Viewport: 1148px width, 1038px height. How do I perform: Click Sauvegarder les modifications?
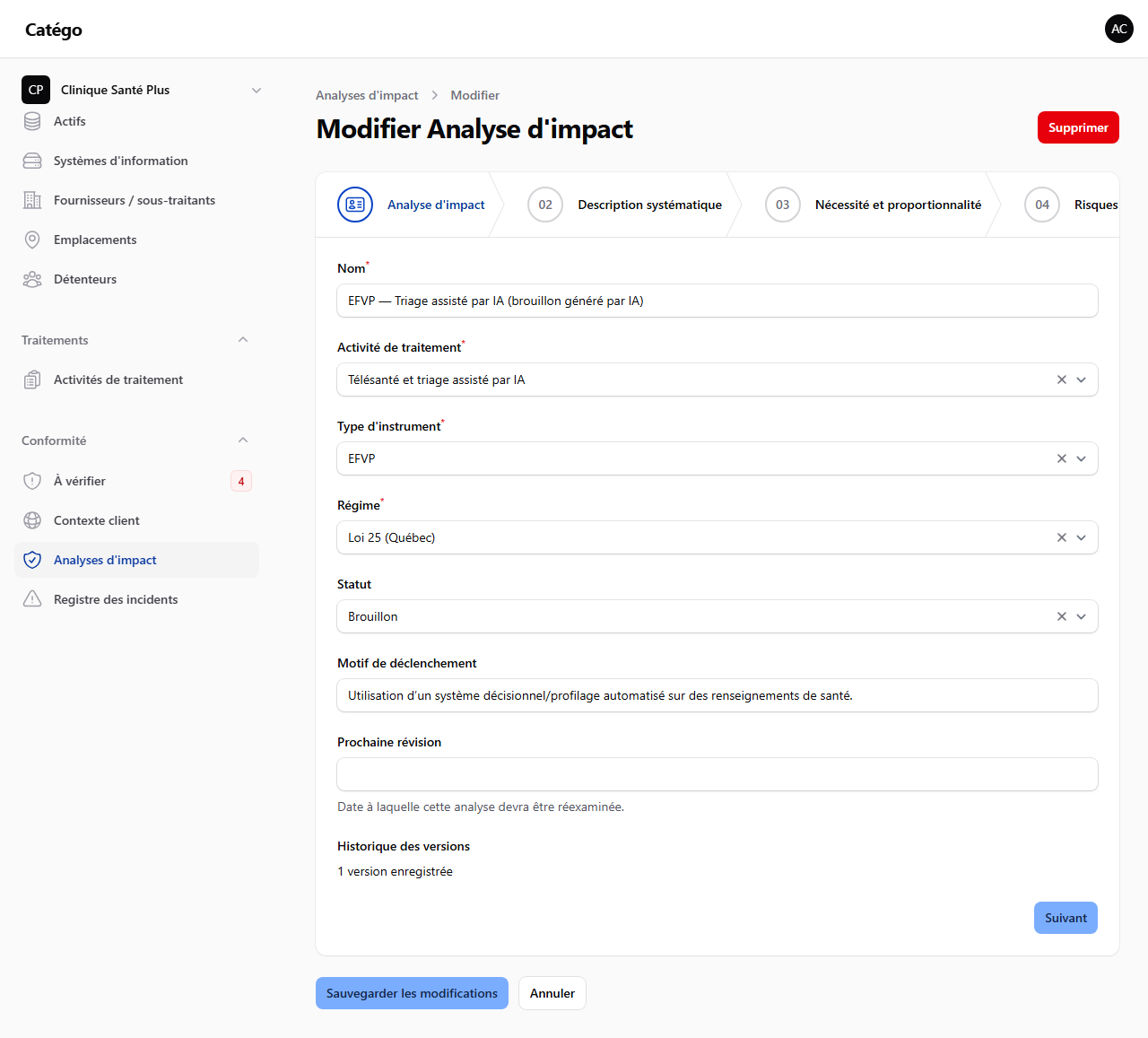[x=412, y=993]
